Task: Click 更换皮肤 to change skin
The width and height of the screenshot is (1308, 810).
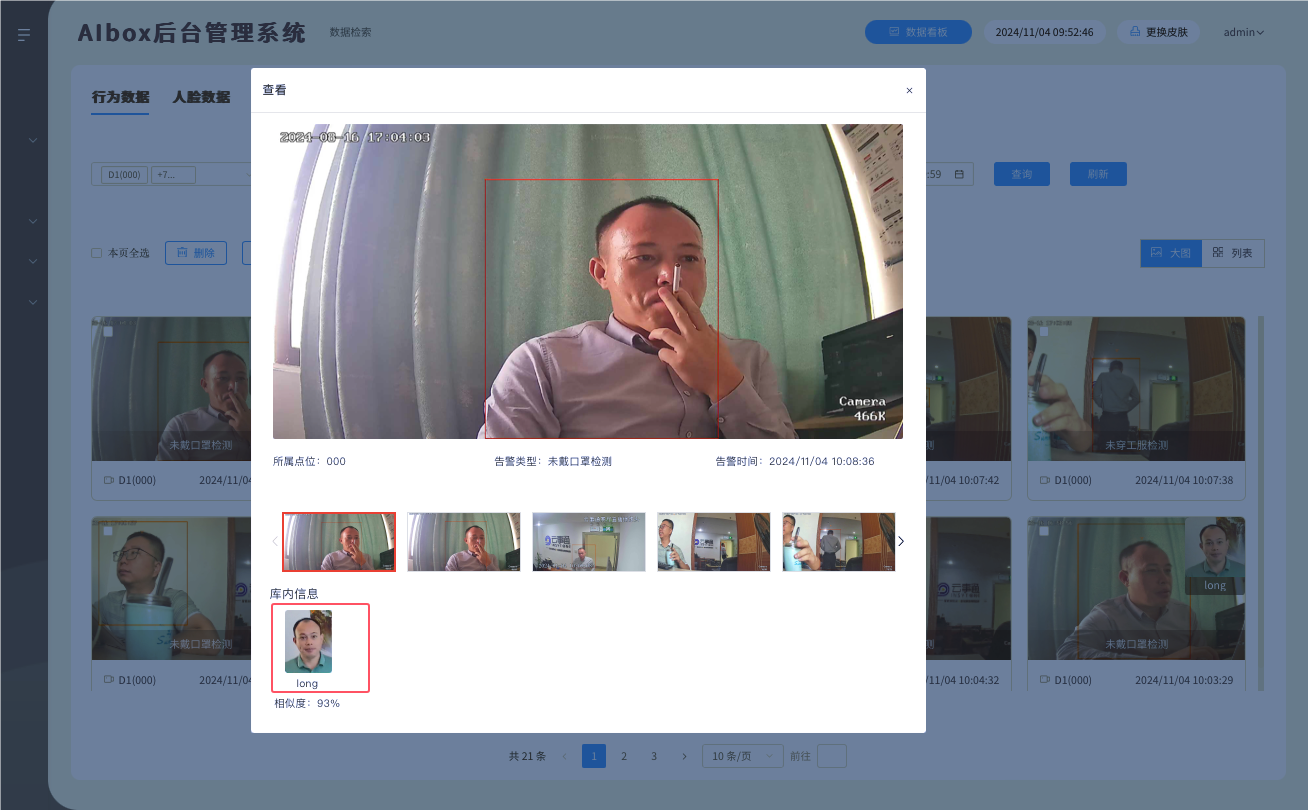Action: coord(1158,32)
